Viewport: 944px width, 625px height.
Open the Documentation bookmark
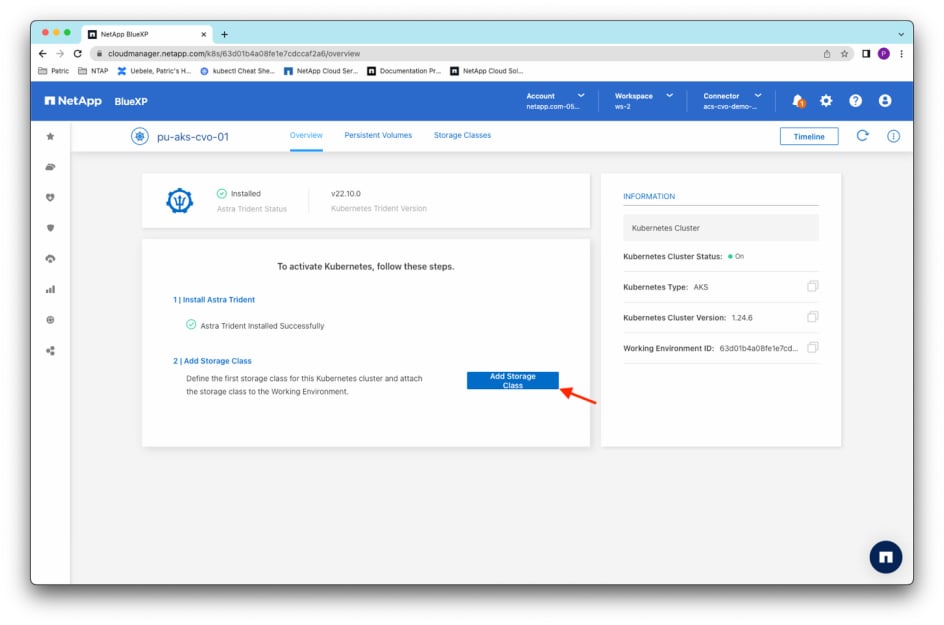click(404, 71)
